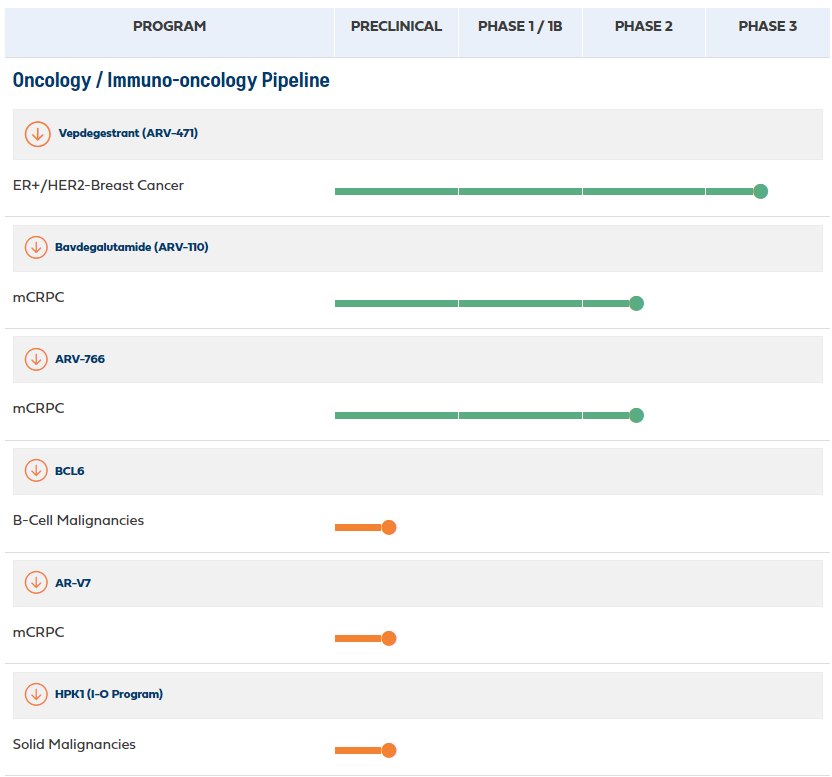Click the arrow icon beside Vepdegestrant (ARV-471)
Viewport: 832px width, 777px height.
coord(38,134)
